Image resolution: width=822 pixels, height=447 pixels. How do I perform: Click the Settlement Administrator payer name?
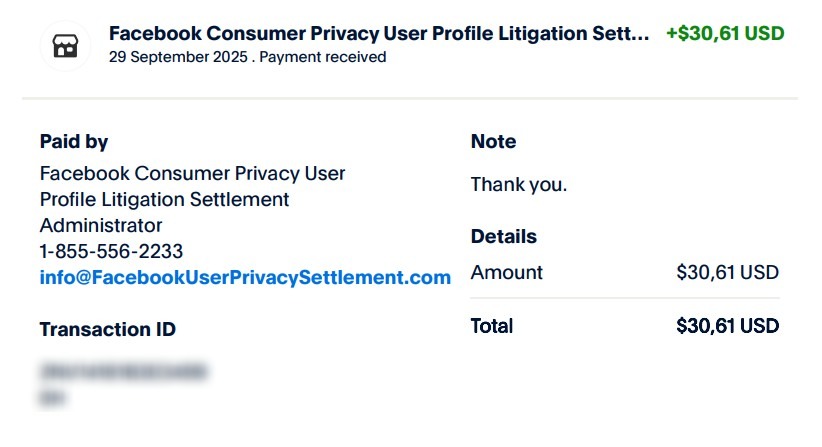pos(192,199)
